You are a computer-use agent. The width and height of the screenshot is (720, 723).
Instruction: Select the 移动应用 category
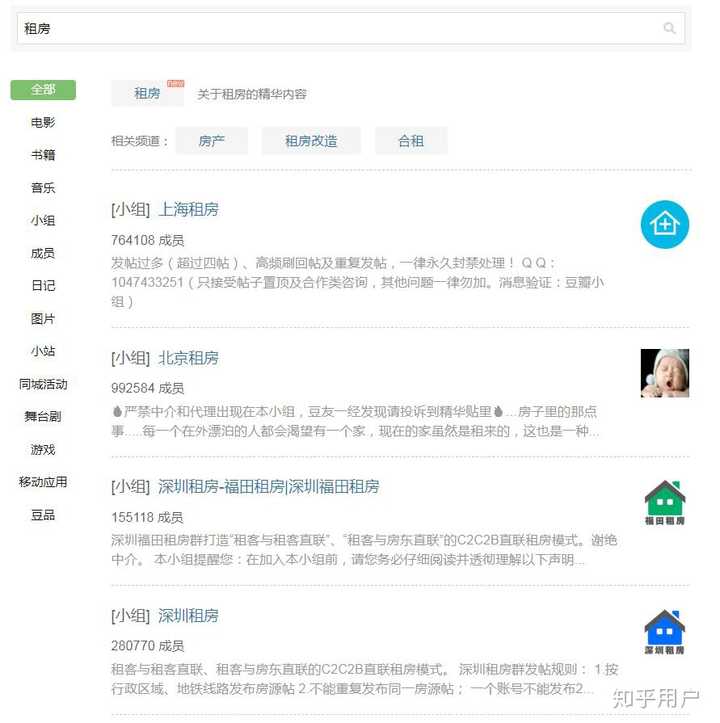click(43, 482)
